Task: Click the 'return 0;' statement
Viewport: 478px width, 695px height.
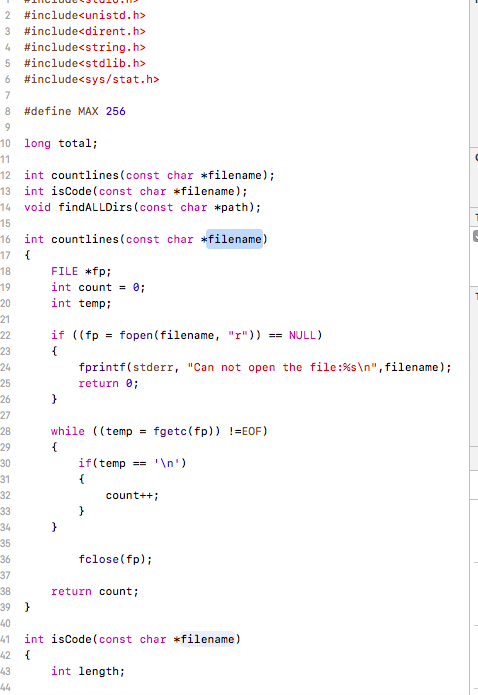Action: tap(109, 383)
